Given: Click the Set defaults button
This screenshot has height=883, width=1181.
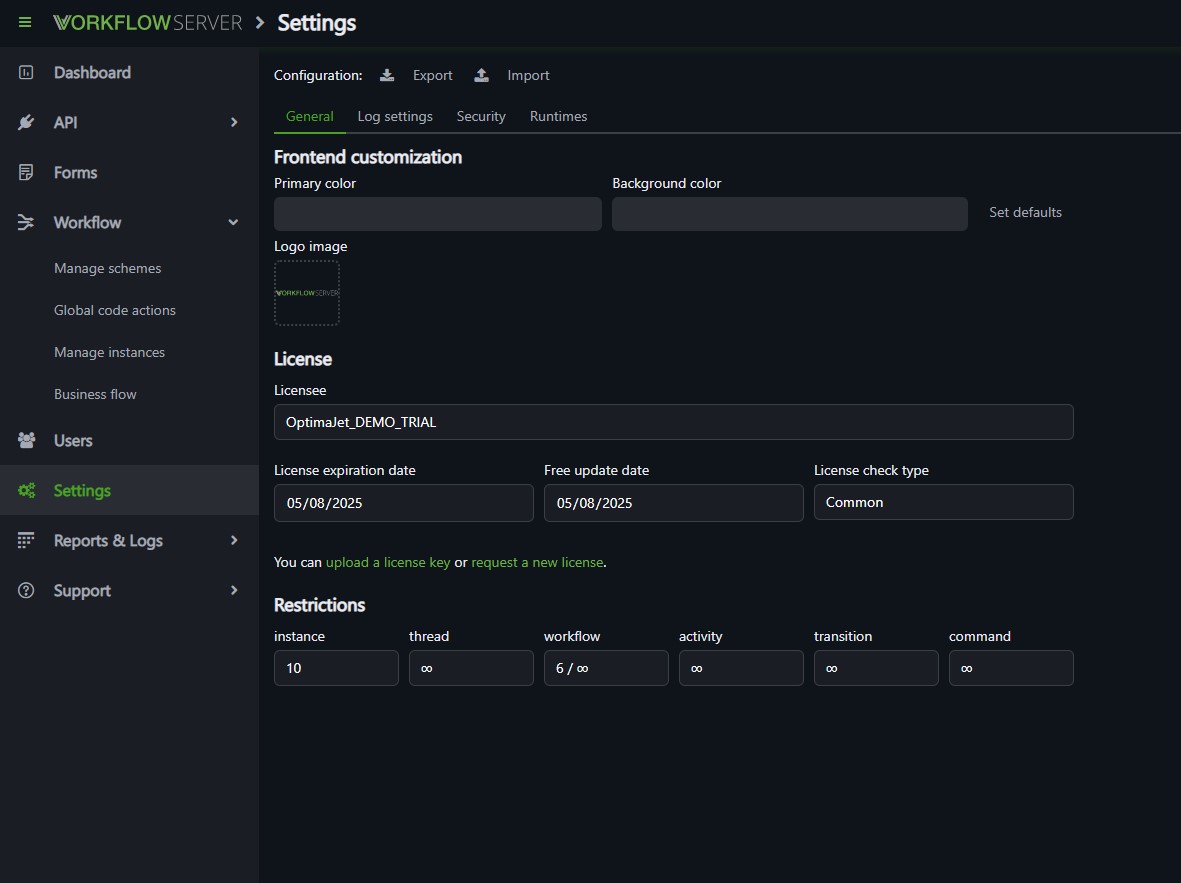Looking at the screenshot, I should click(x=1025, y=212).
